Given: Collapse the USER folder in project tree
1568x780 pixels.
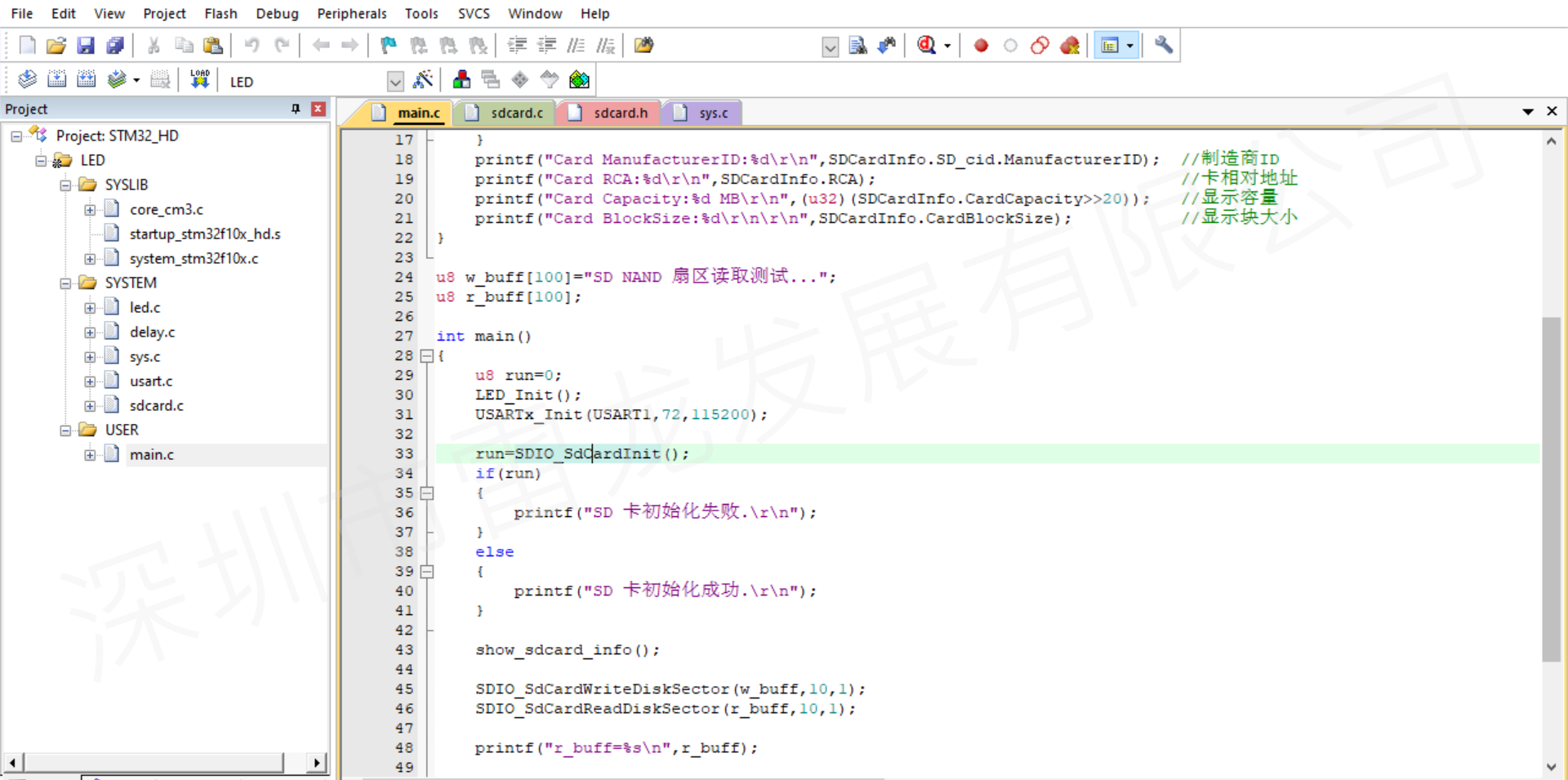Looking at the screenshot, I should click(x=65, y=430).
